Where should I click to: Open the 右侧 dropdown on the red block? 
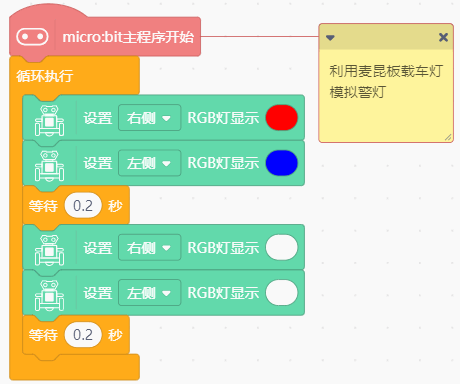tap(150, 118)
